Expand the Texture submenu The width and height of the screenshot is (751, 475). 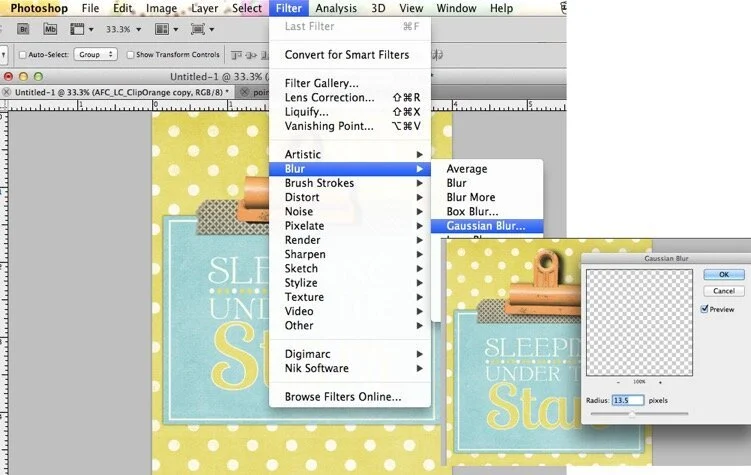(x=350, y=297)
